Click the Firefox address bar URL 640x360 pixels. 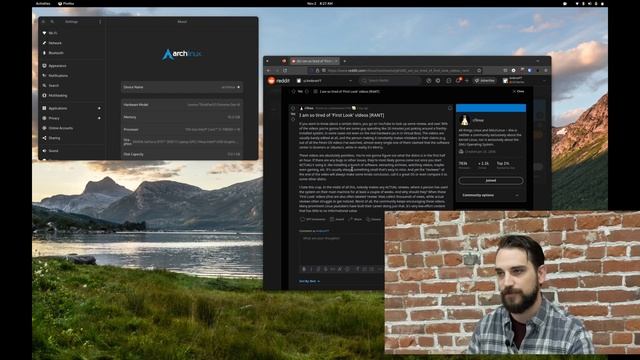(x=398, y=71)
